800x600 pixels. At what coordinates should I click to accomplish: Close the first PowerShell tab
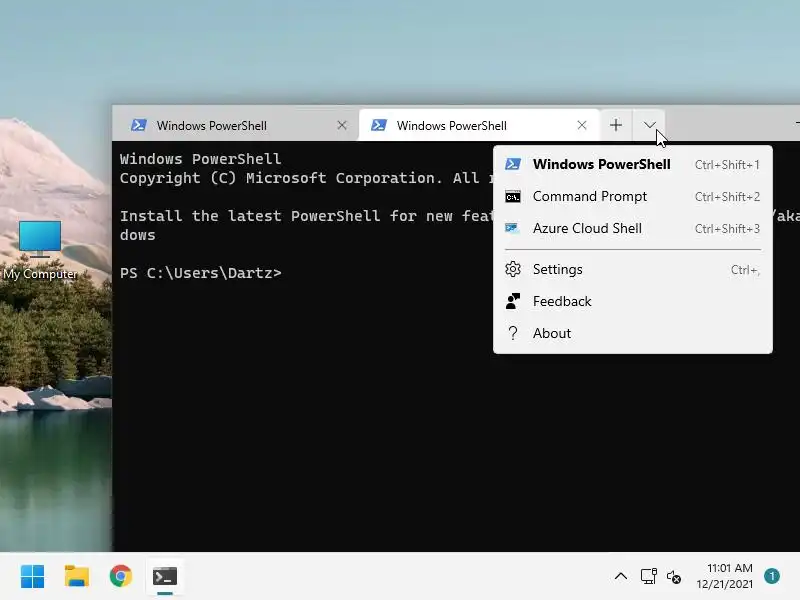coord(342,125)
